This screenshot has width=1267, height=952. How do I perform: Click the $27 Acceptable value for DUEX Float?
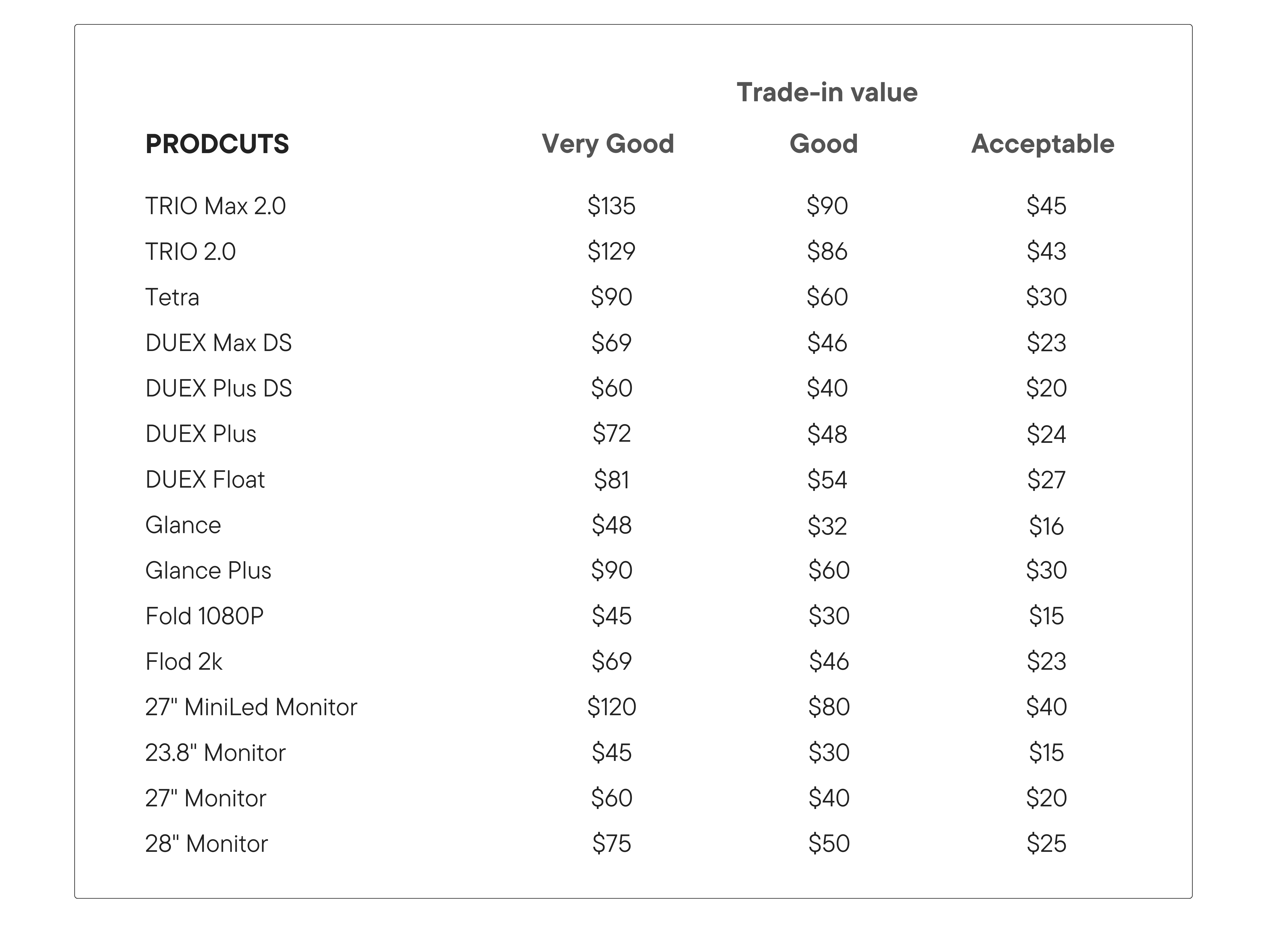coord(1046,480)
